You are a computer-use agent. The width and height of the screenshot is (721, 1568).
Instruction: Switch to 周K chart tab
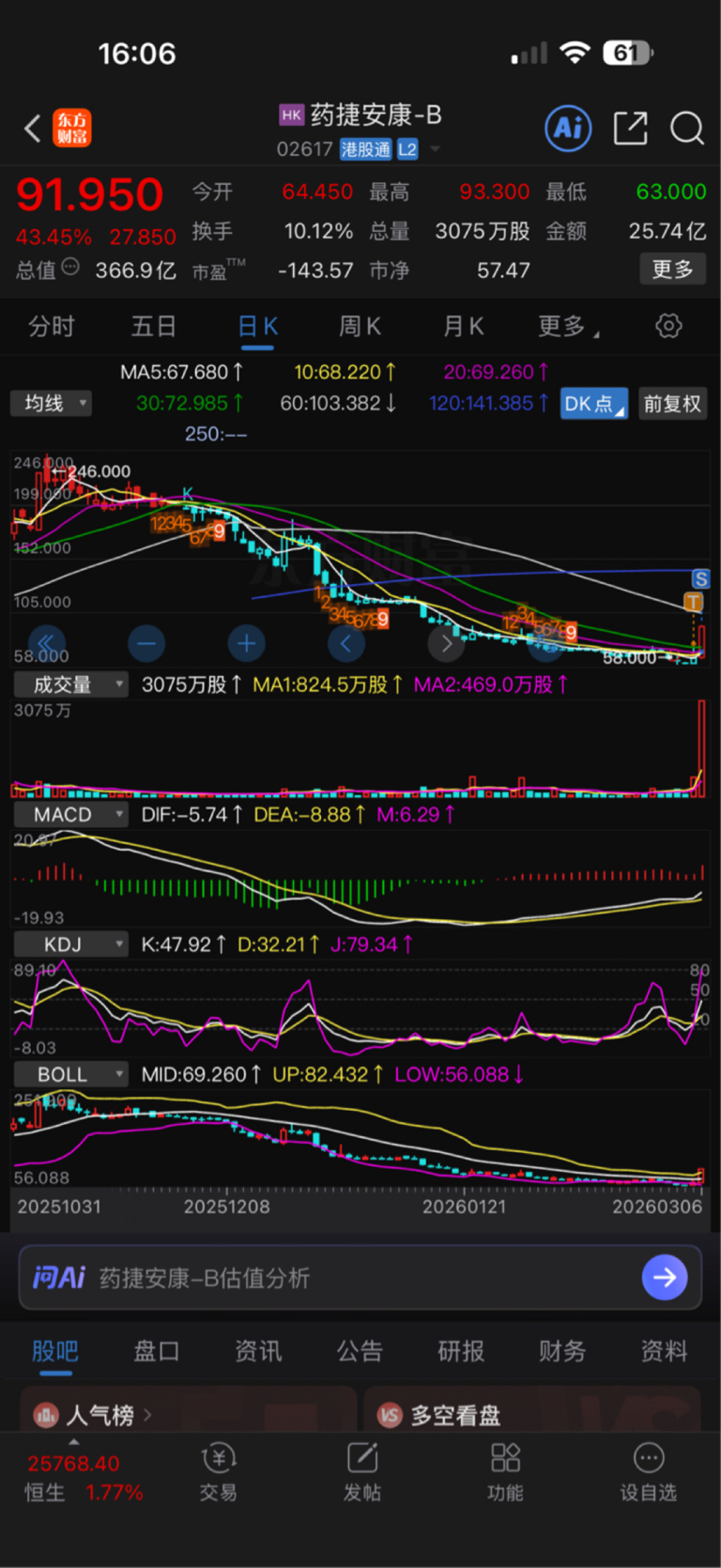(360, 326)
